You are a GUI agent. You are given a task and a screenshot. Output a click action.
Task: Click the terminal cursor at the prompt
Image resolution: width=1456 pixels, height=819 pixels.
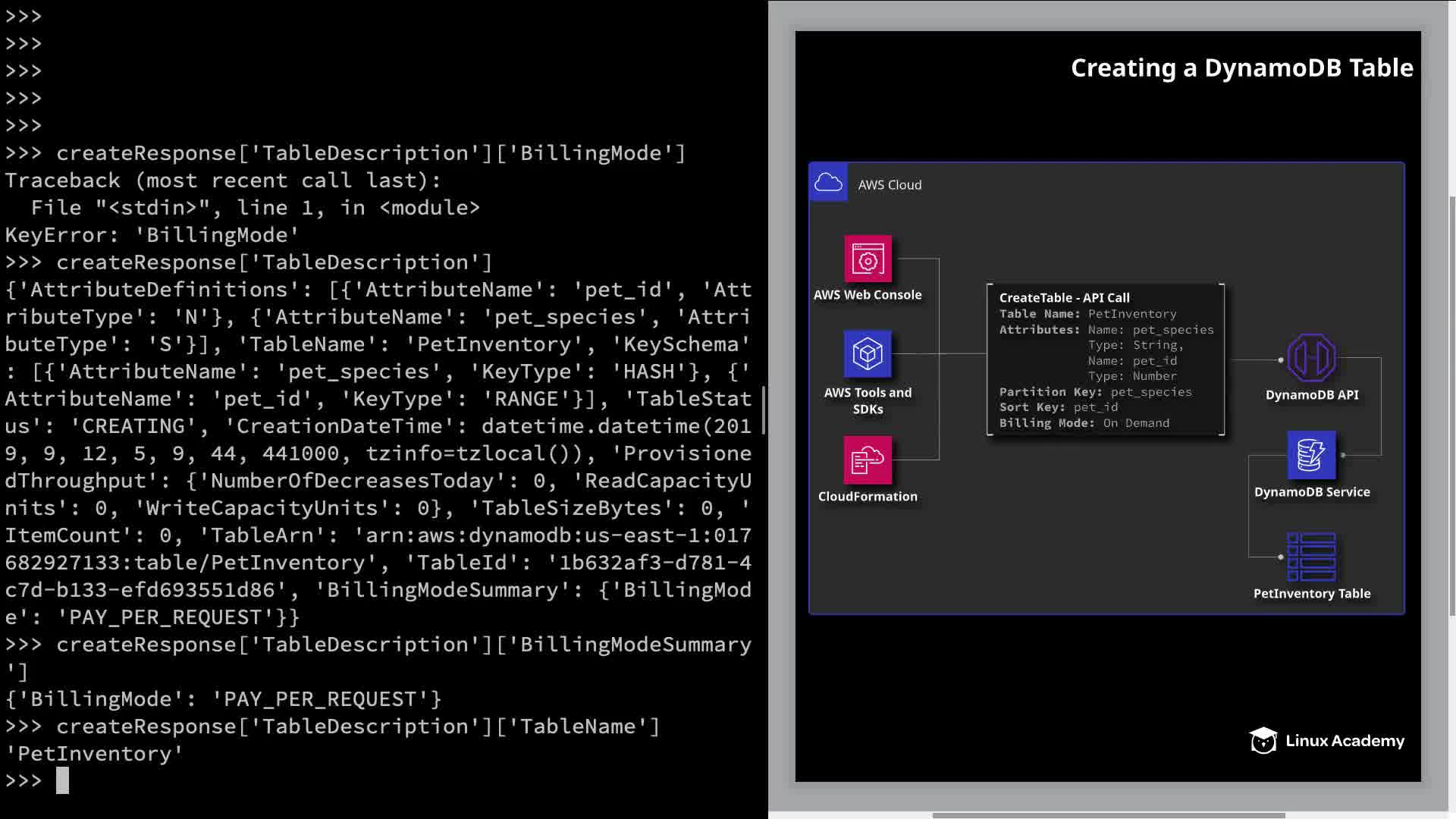tap(62, 780)
